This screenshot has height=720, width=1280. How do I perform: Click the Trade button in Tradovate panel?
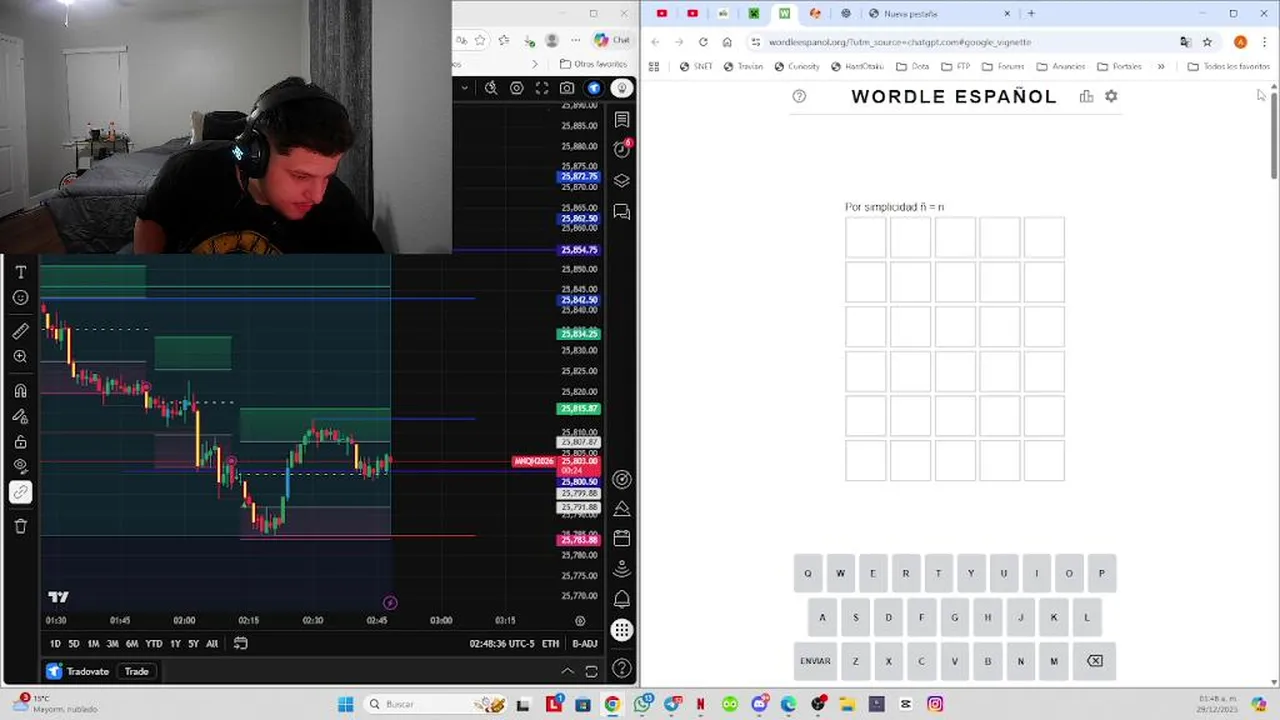coord(137,672)
